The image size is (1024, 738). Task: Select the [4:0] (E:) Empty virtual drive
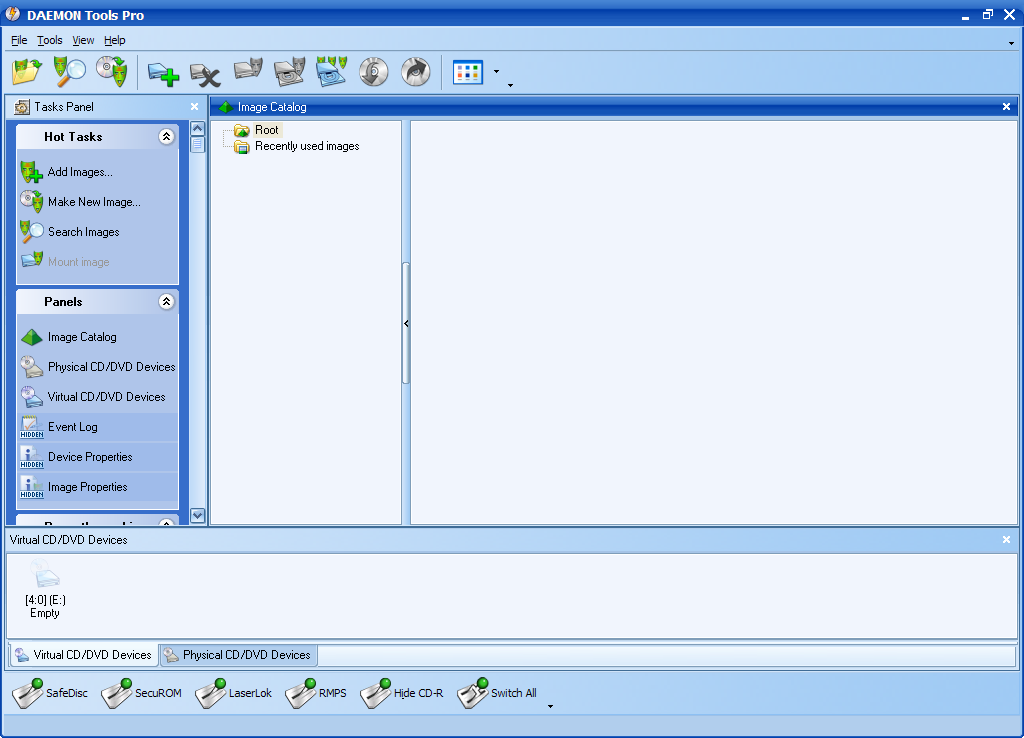pos(45,589)
